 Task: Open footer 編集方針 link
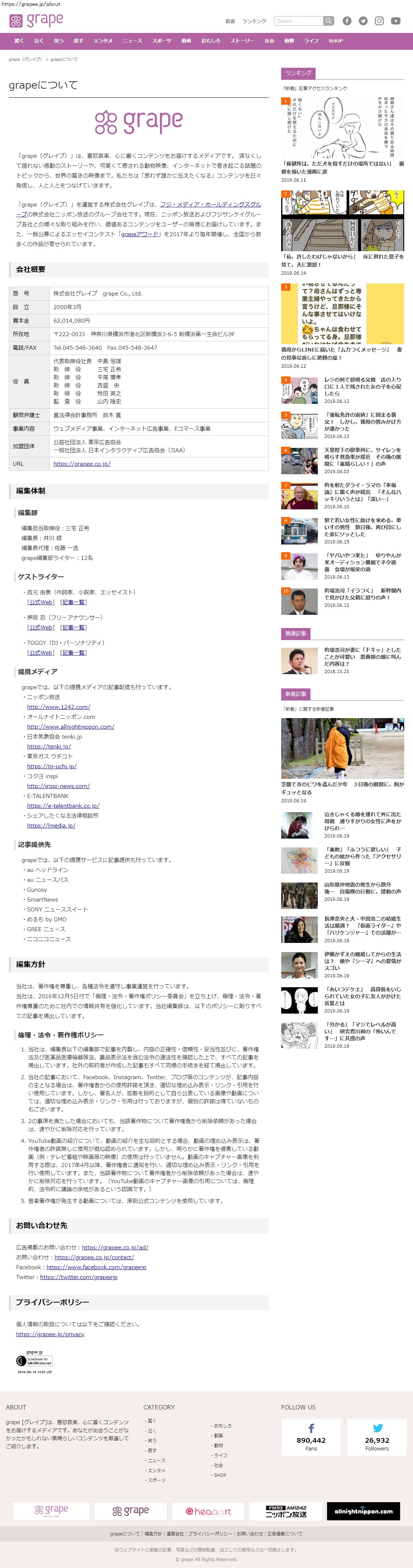click(153, 1534)
